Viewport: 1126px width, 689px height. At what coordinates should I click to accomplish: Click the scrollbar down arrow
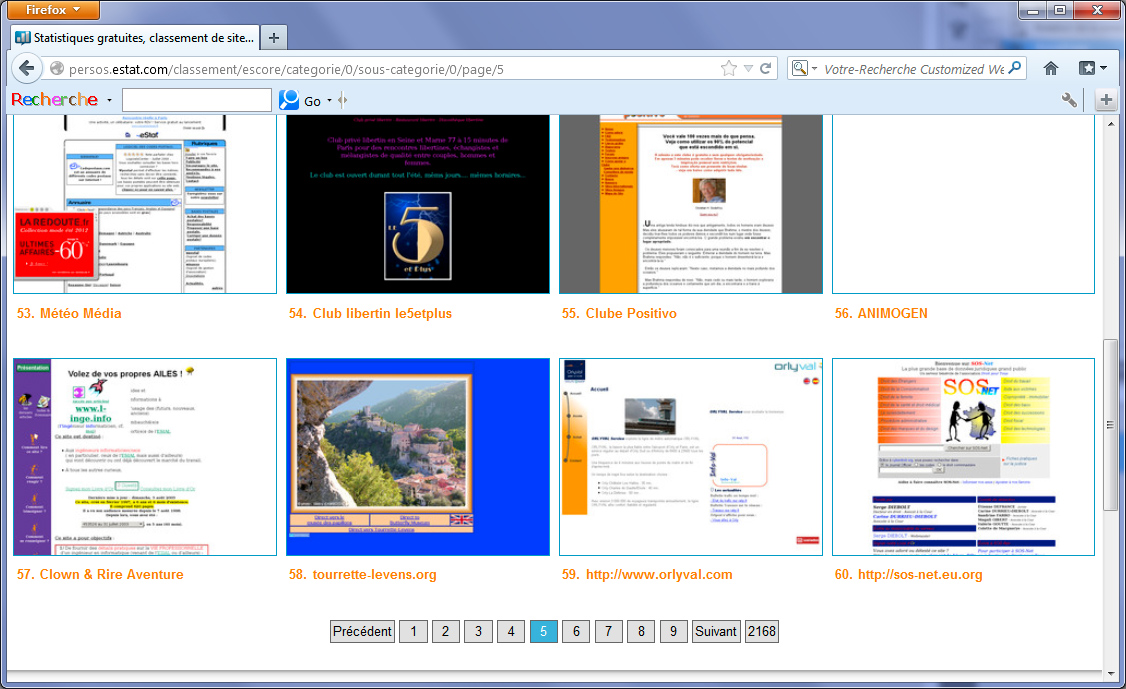tap(1111, 673)
